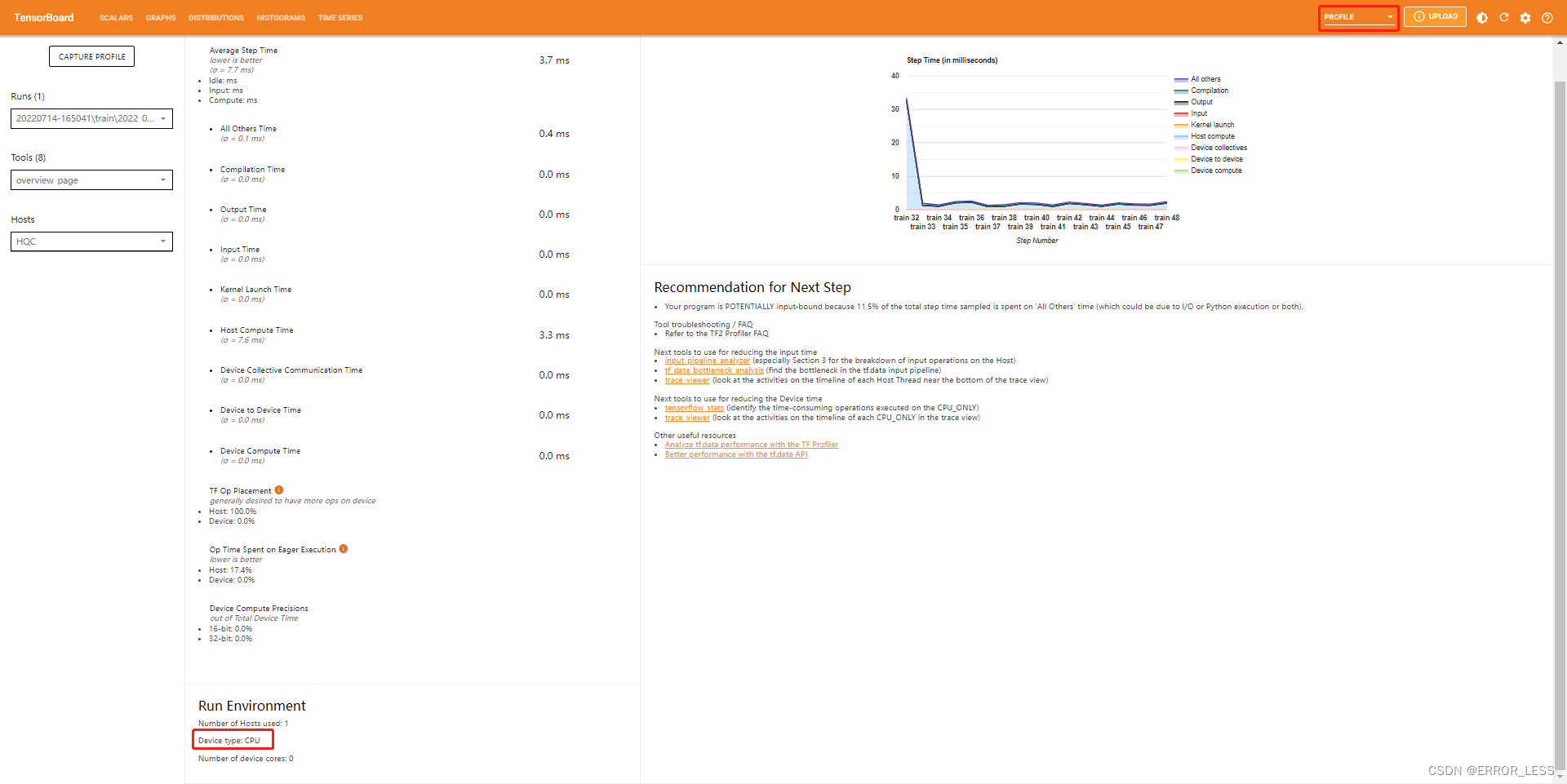Click the 'Input Time' label
This screenshot has width=1567, height=784.
[x=240, y=250]
